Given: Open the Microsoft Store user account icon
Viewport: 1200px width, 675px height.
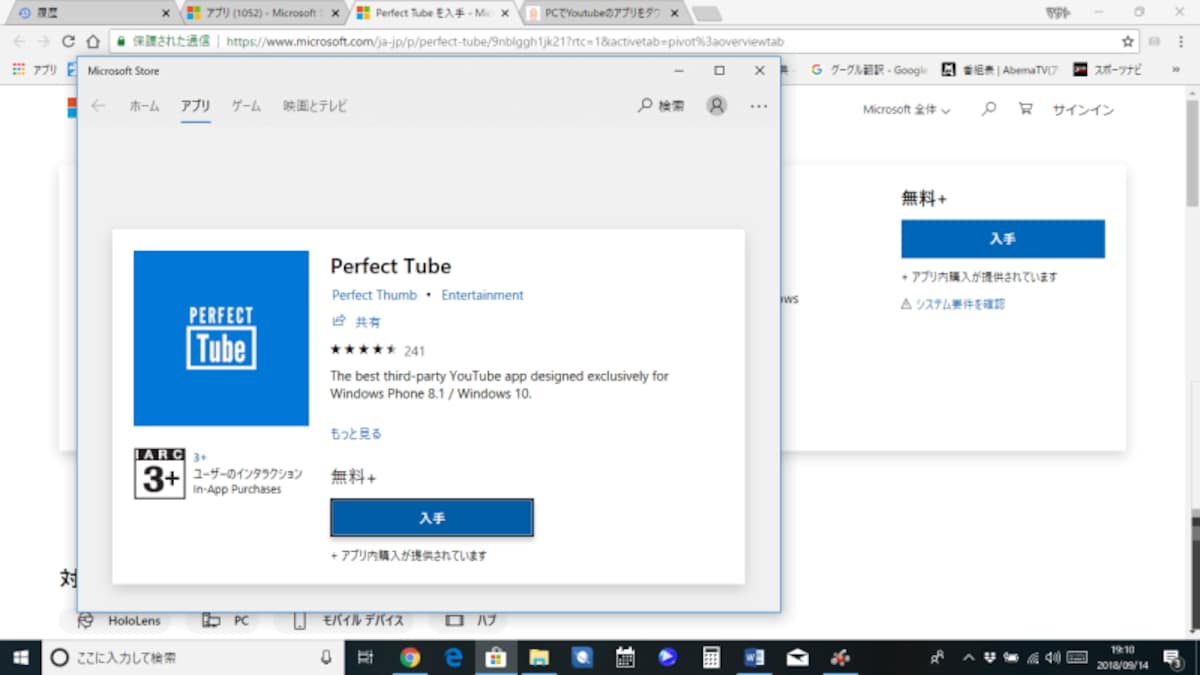Looking at the screenshot, I should pos(717,105).
